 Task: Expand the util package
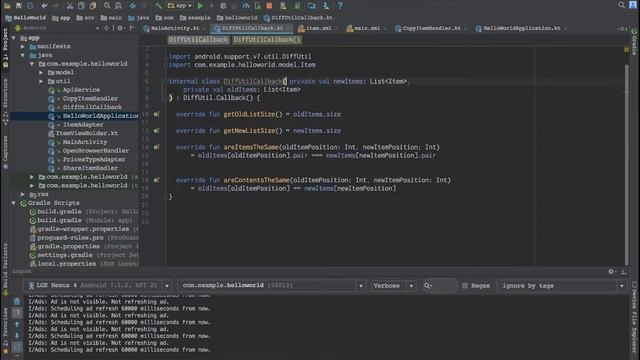[41, 81]
